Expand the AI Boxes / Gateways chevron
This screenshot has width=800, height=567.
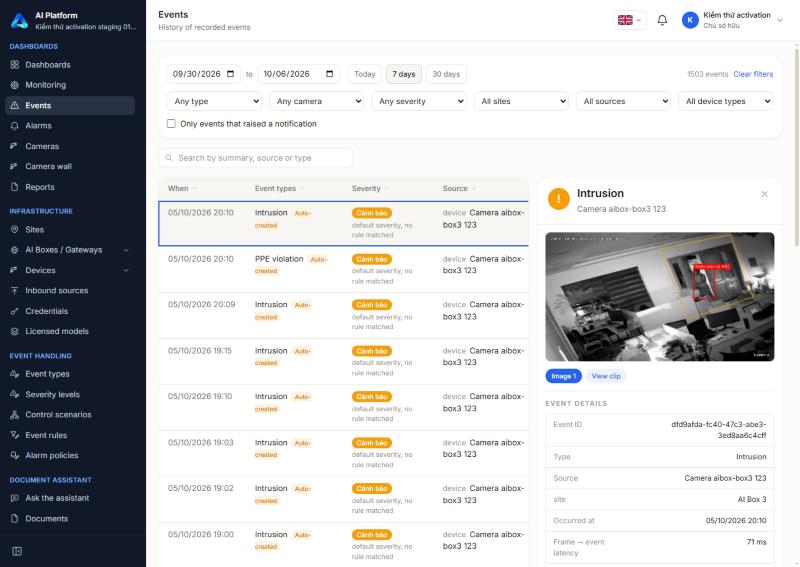click(x=126, y=250)
